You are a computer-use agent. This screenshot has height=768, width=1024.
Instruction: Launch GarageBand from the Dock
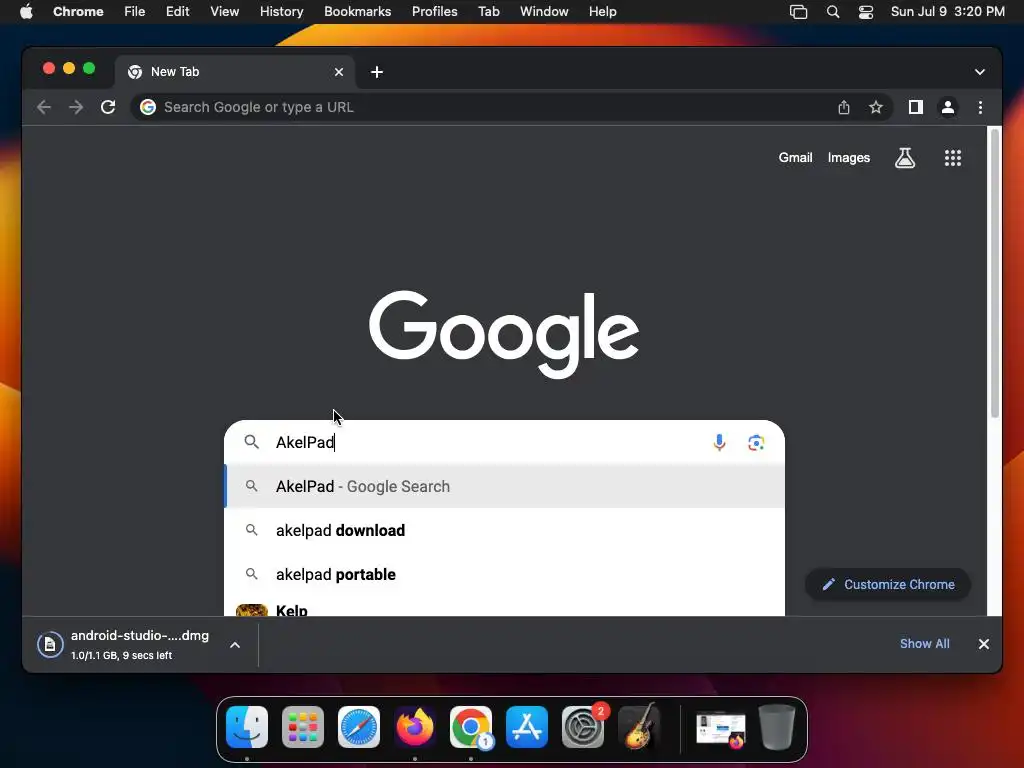click(639, 727)
